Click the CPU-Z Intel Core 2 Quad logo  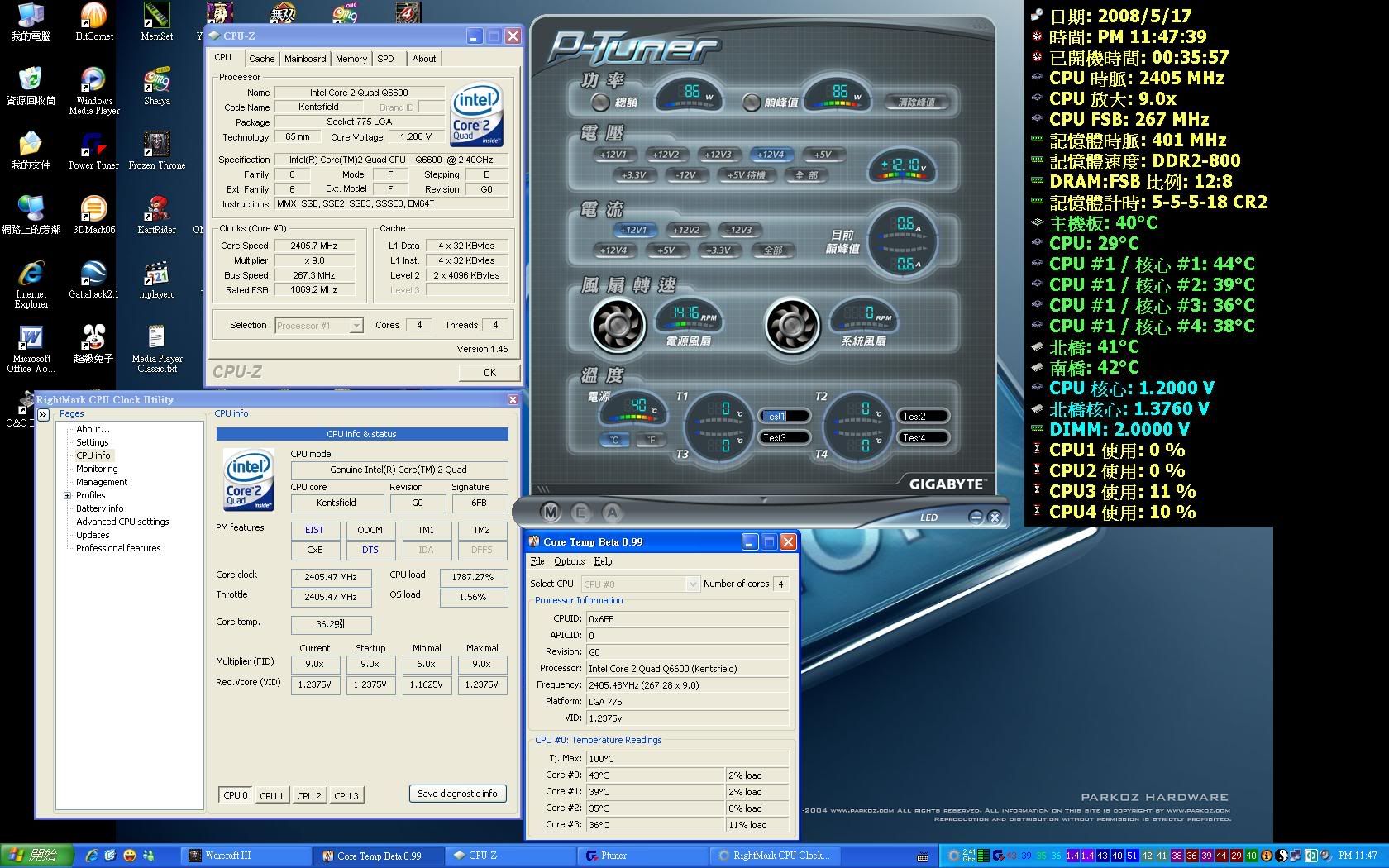pyautogui.click(x=477, y=116)
